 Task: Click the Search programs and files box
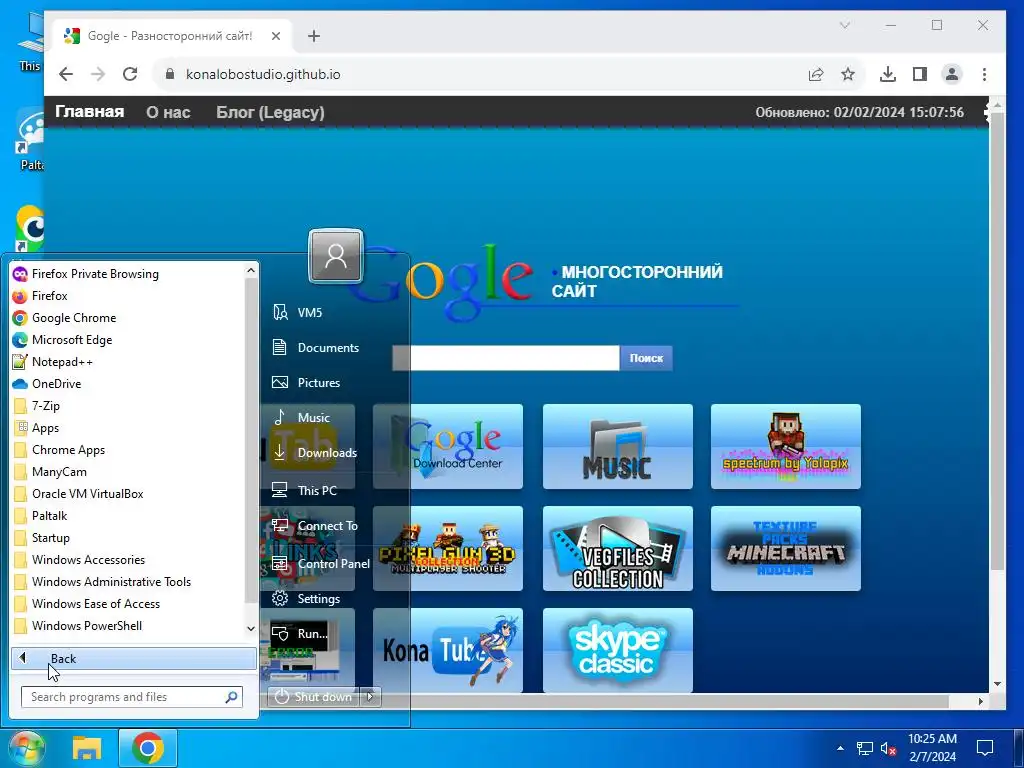[x=131, y=697]
